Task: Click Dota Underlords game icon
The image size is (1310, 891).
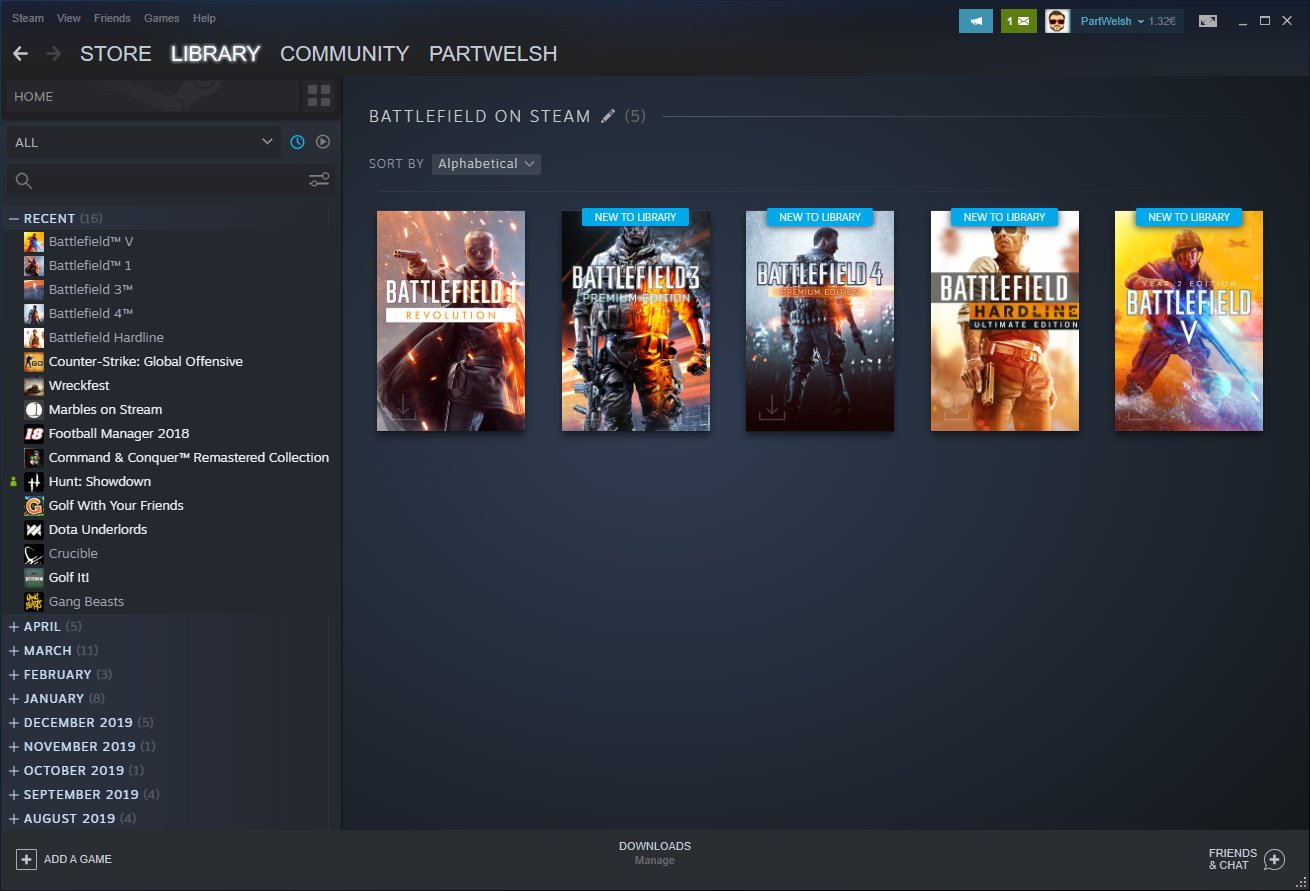Action: pyautogui.click(x=34, y=529)
